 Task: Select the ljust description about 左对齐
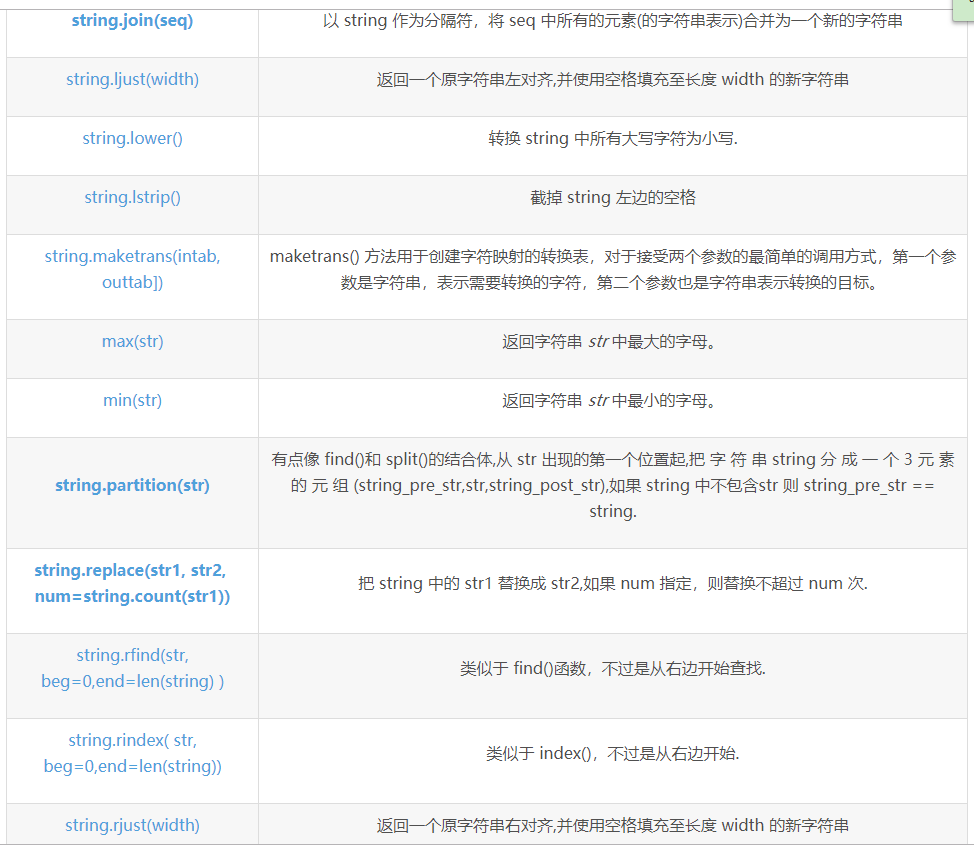coord(612,79)
